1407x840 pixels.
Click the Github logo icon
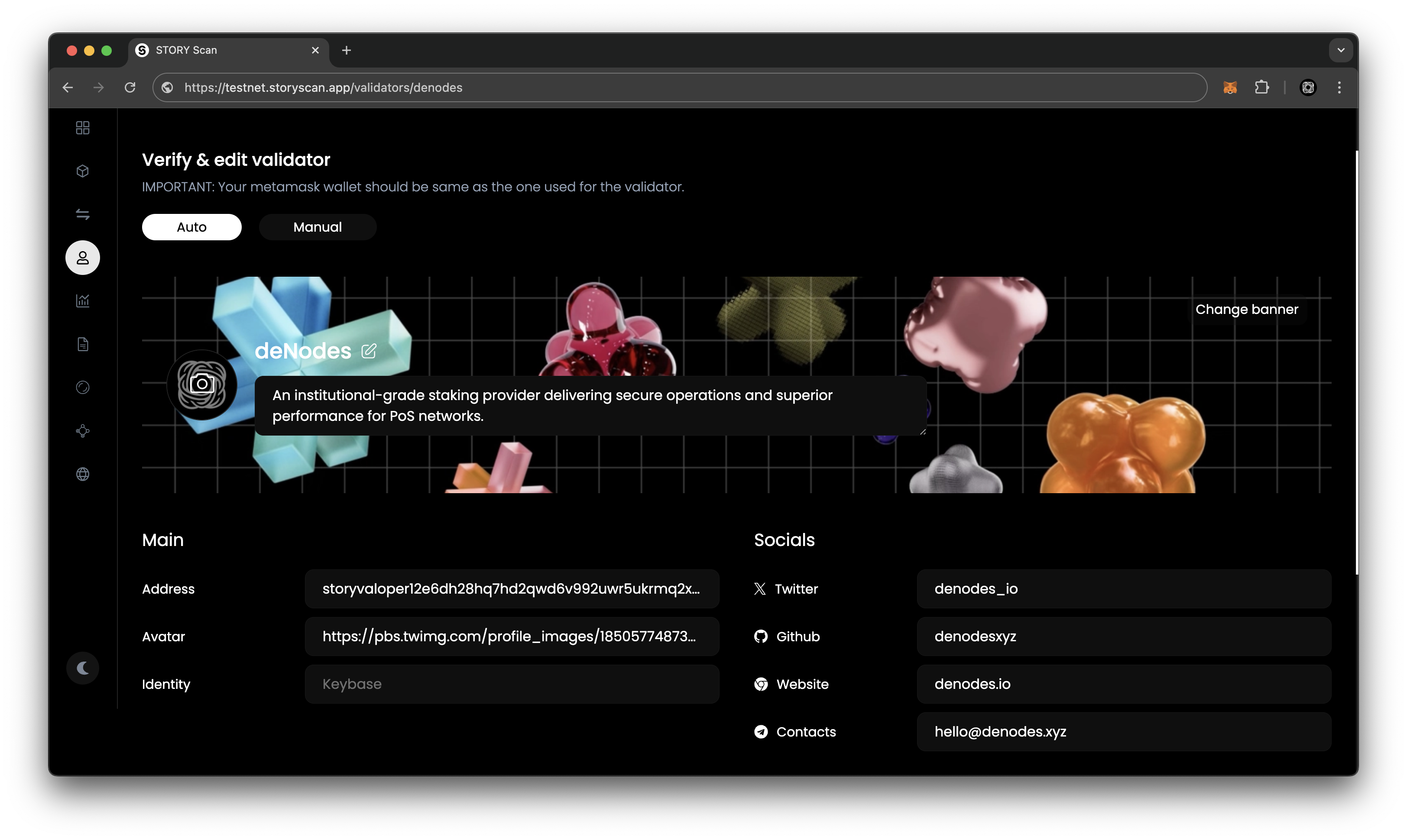[761, 636]
